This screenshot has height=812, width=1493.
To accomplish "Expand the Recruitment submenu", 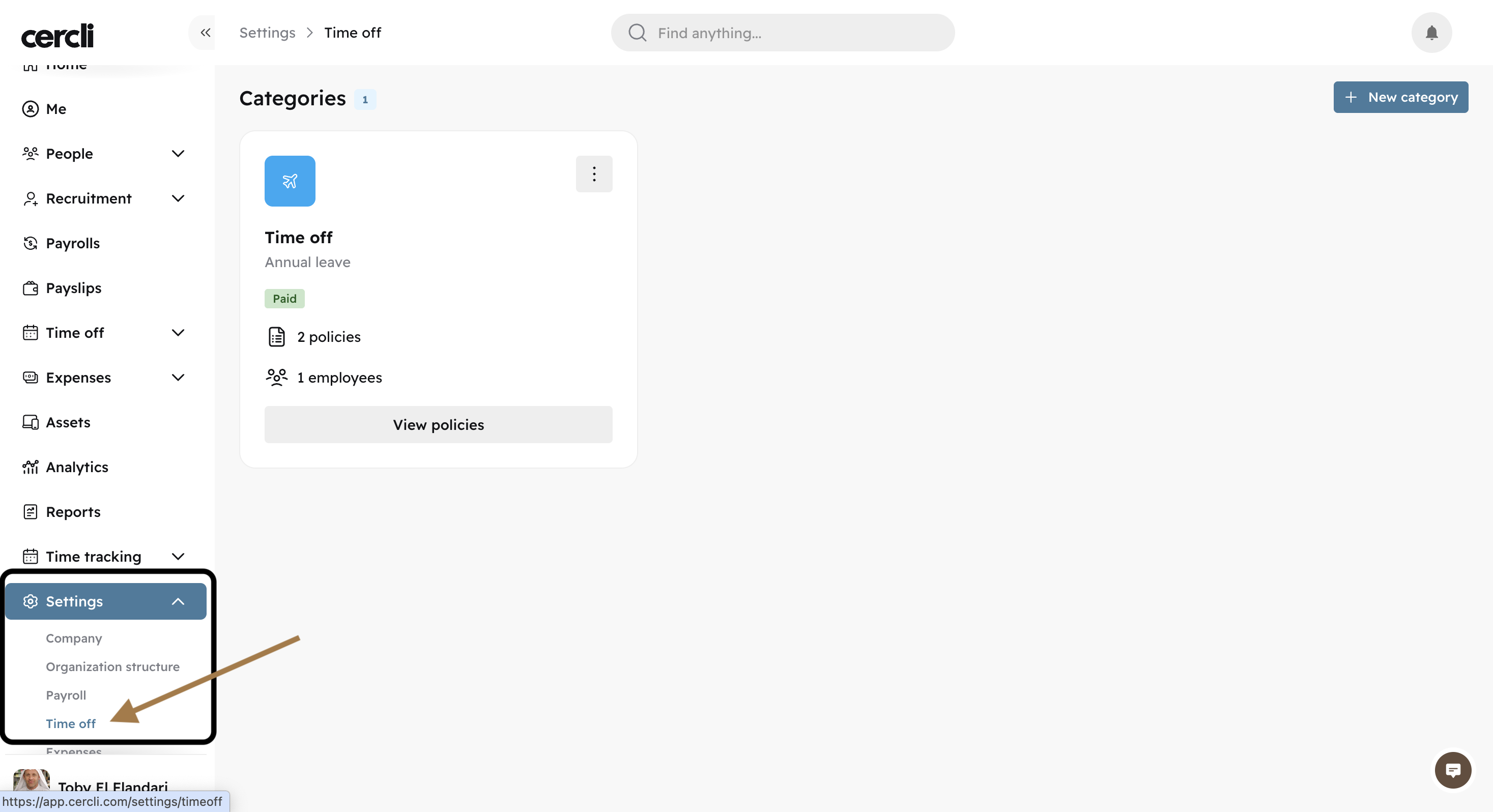I will pos(178,199).
